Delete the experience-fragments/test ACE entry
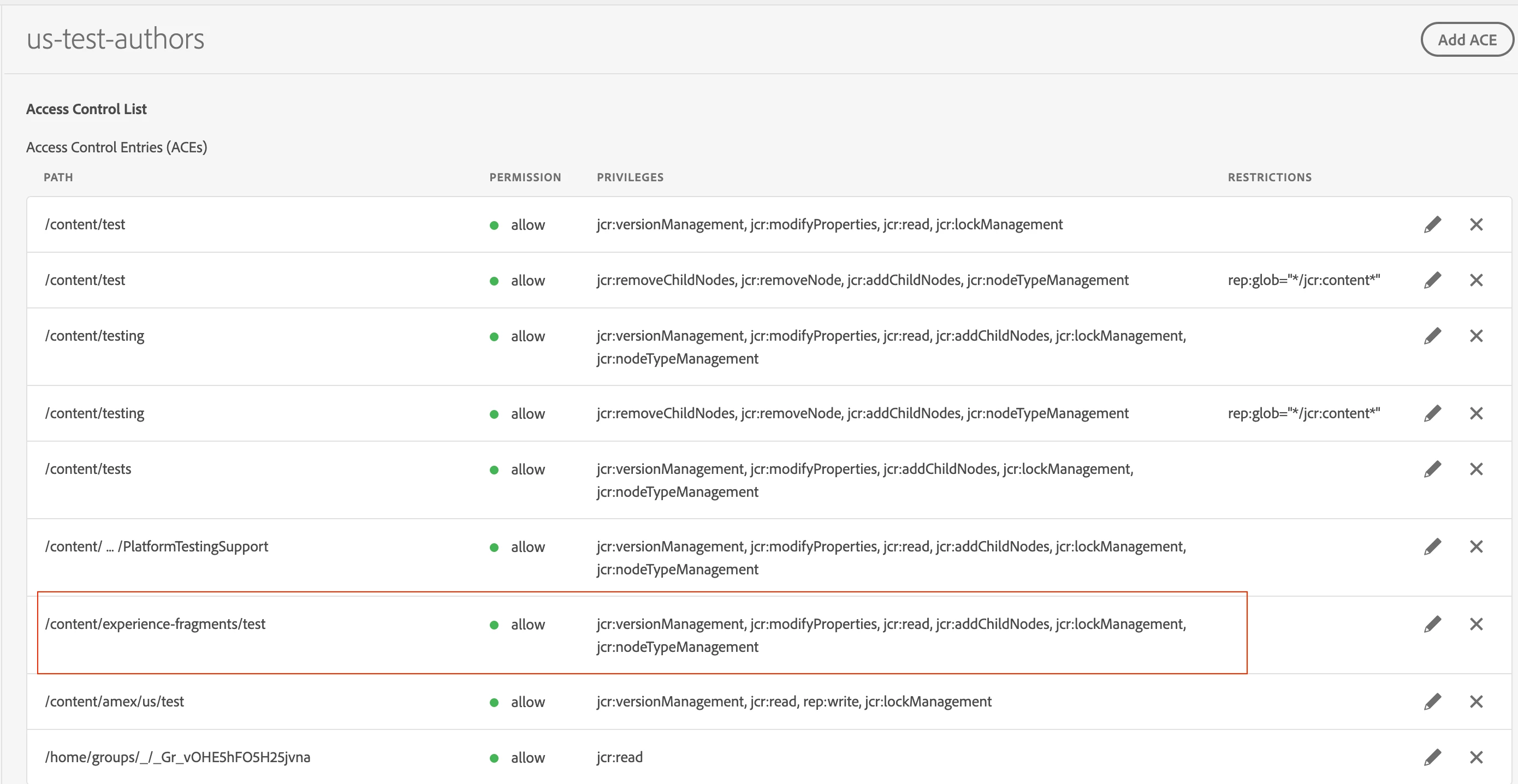 pyautogui.click(x=1475, y=625)
